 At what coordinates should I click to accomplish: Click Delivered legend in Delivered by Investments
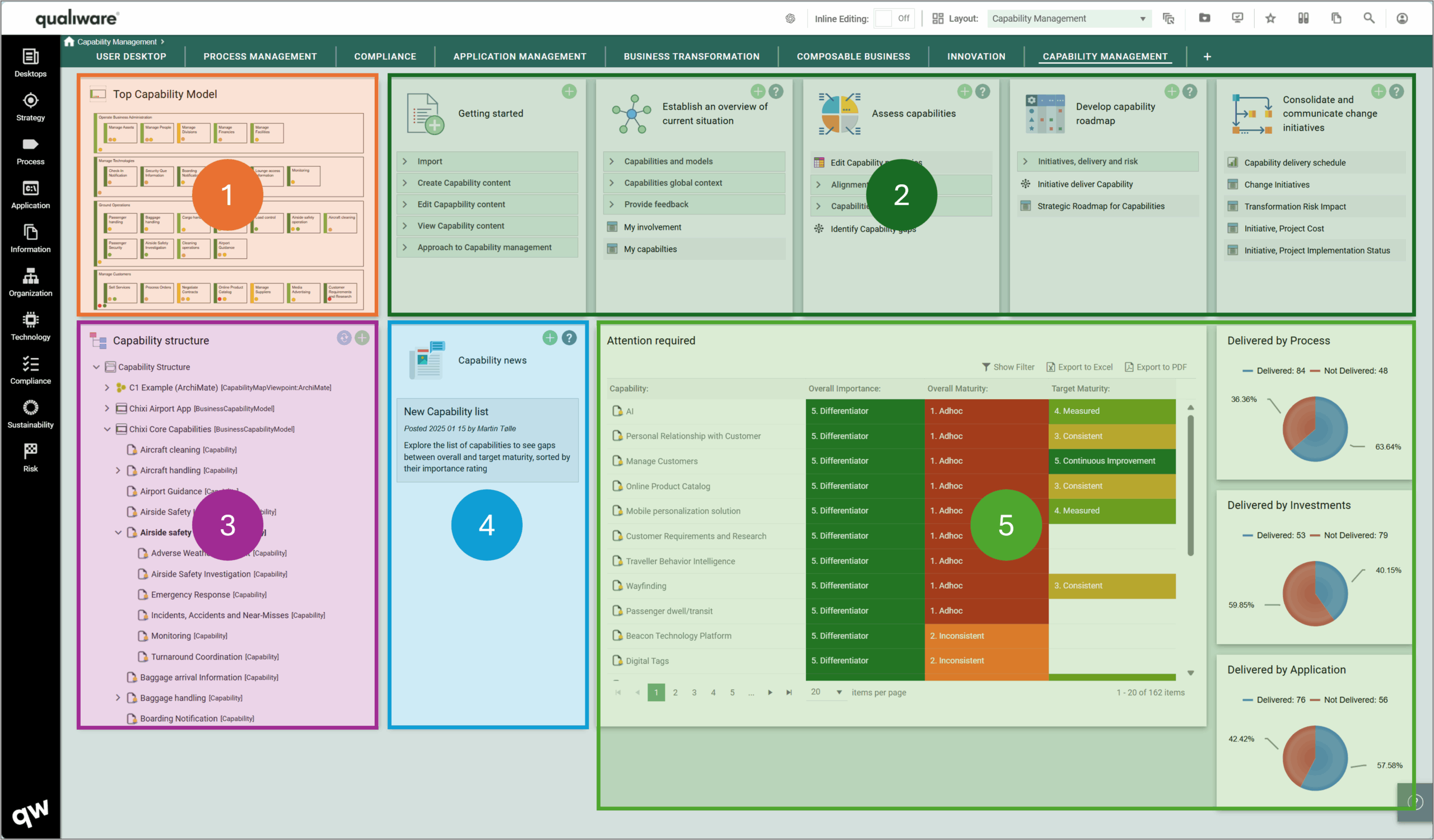1274,535
